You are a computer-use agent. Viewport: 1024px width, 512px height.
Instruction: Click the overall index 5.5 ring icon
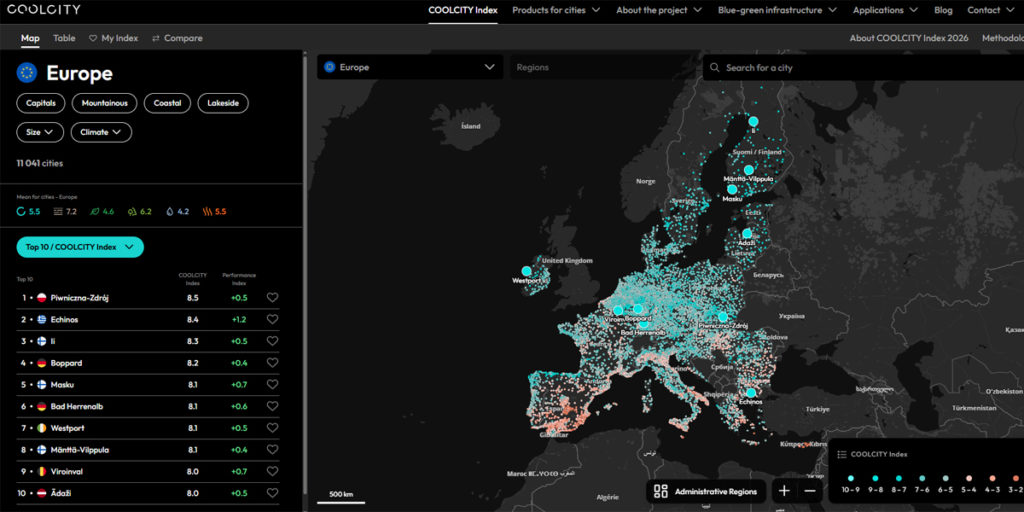click(x=21, y=212)
